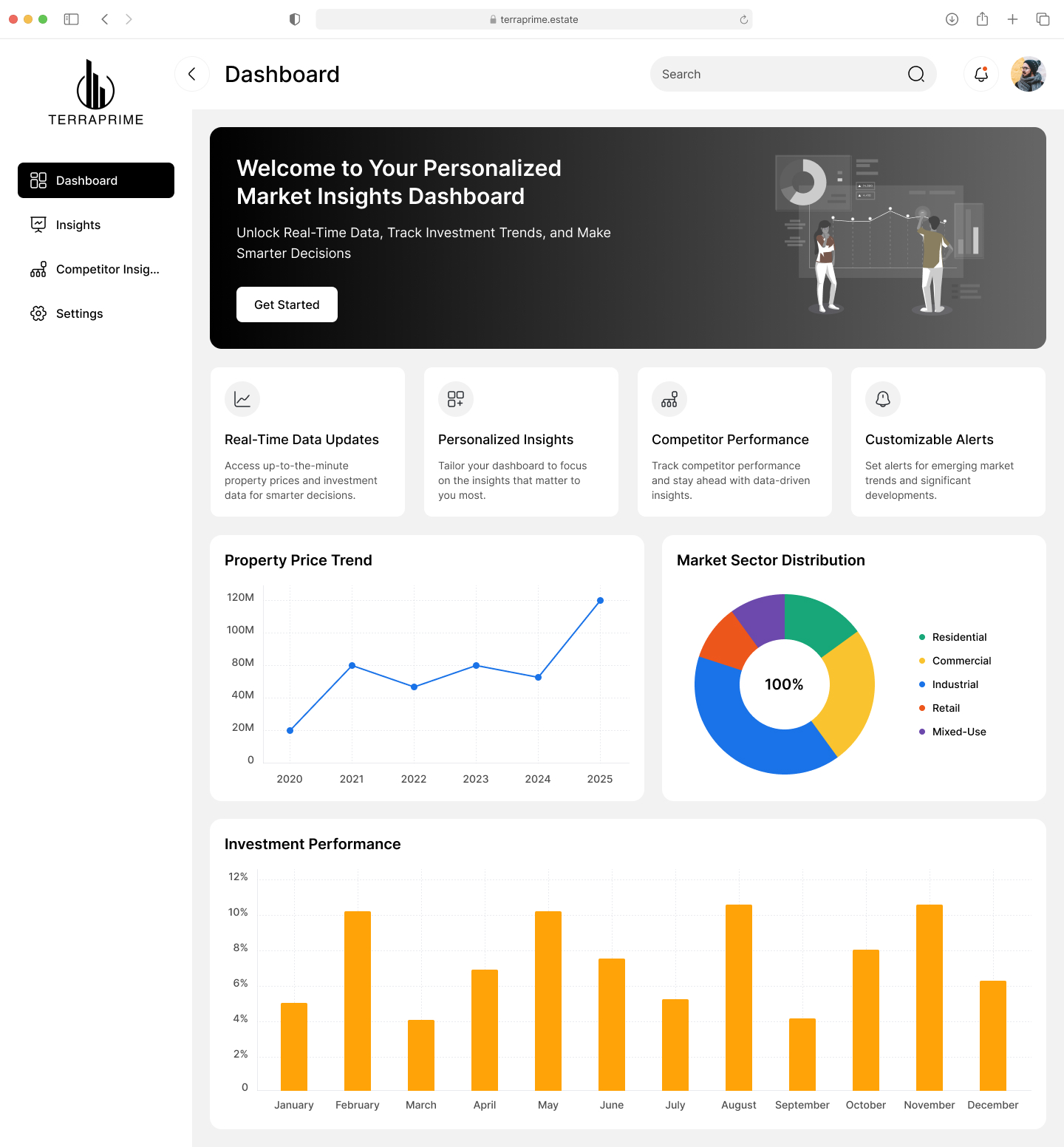Toggle Residential in the chart legend
The image size is (1064, 1147).
[953, 637]
